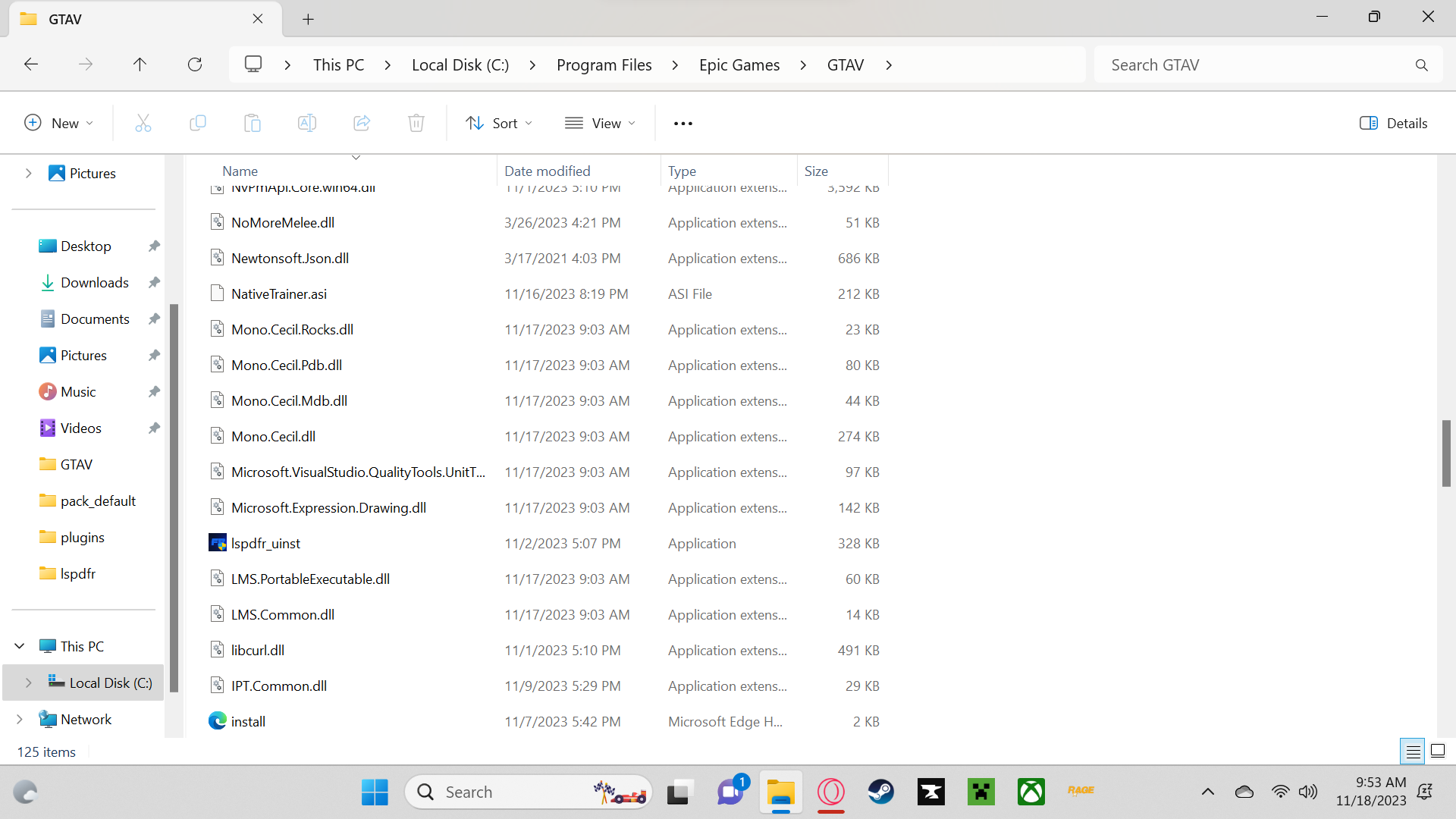Toggle the Details pane button
The image size is (1456, 819).
pyautogui.click(x=1393, y=123)
